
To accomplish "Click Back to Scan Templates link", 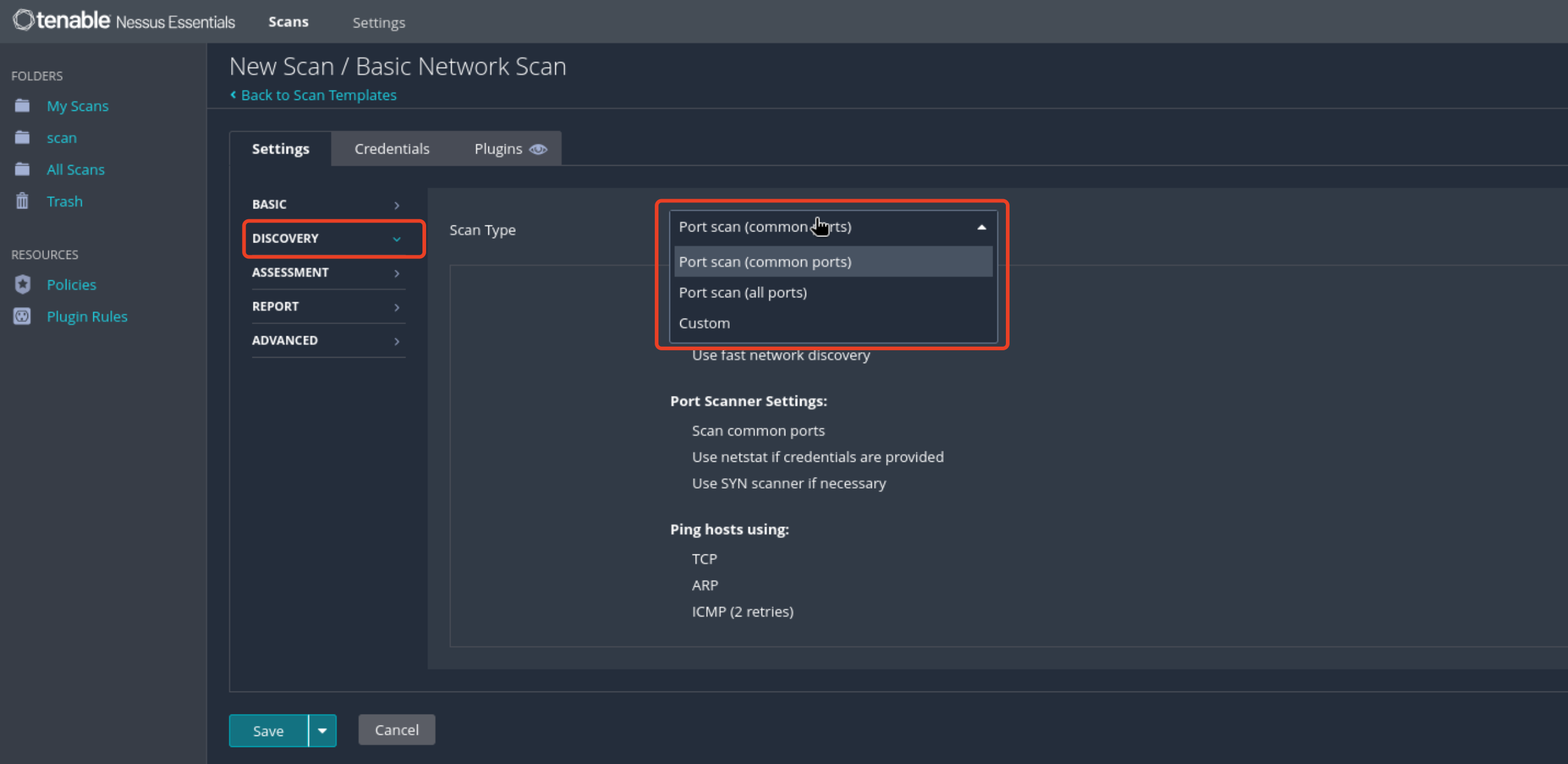I will 318,95.
